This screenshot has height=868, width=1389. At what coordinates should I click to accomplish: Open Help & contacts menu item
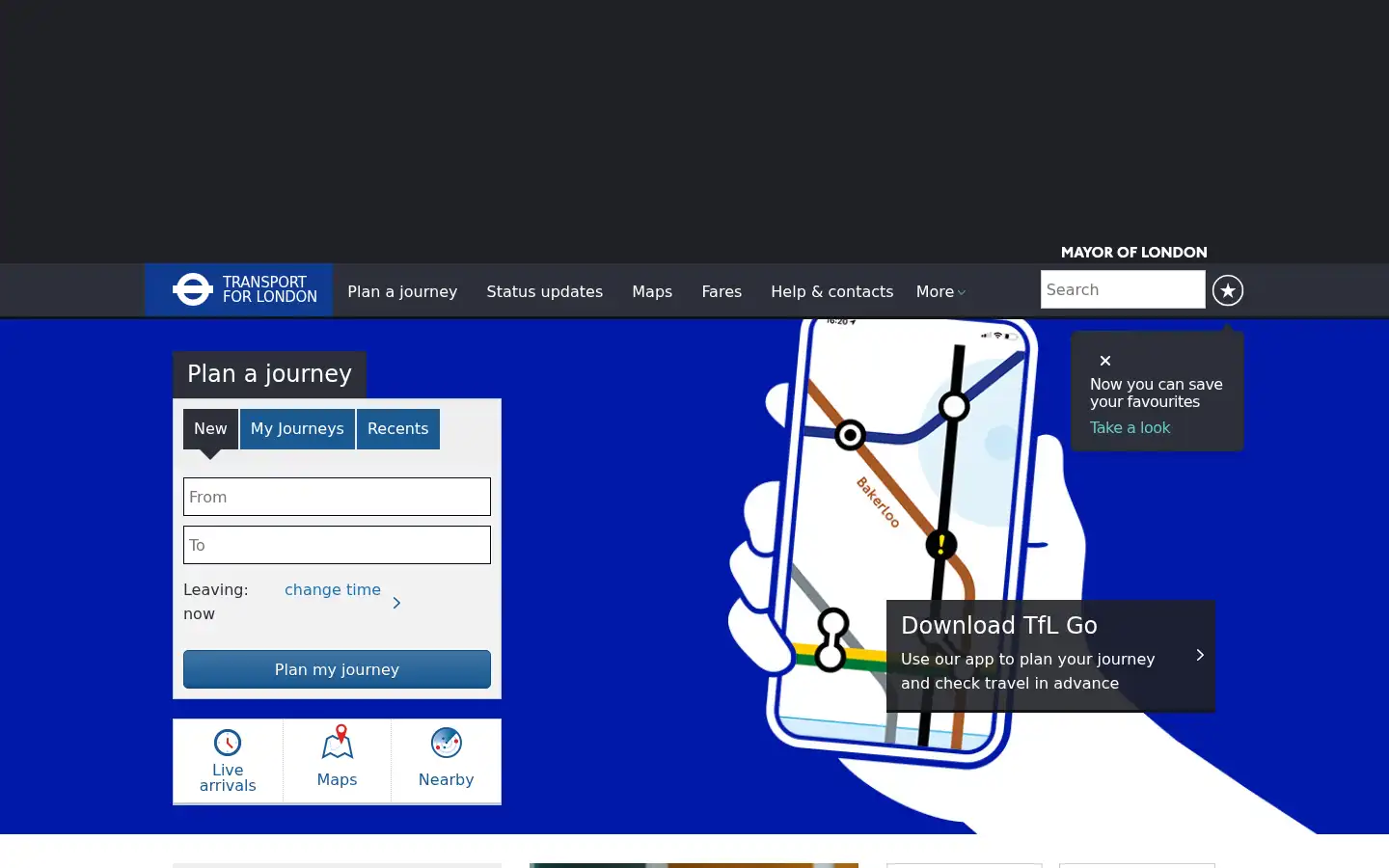tap(831, 291)
